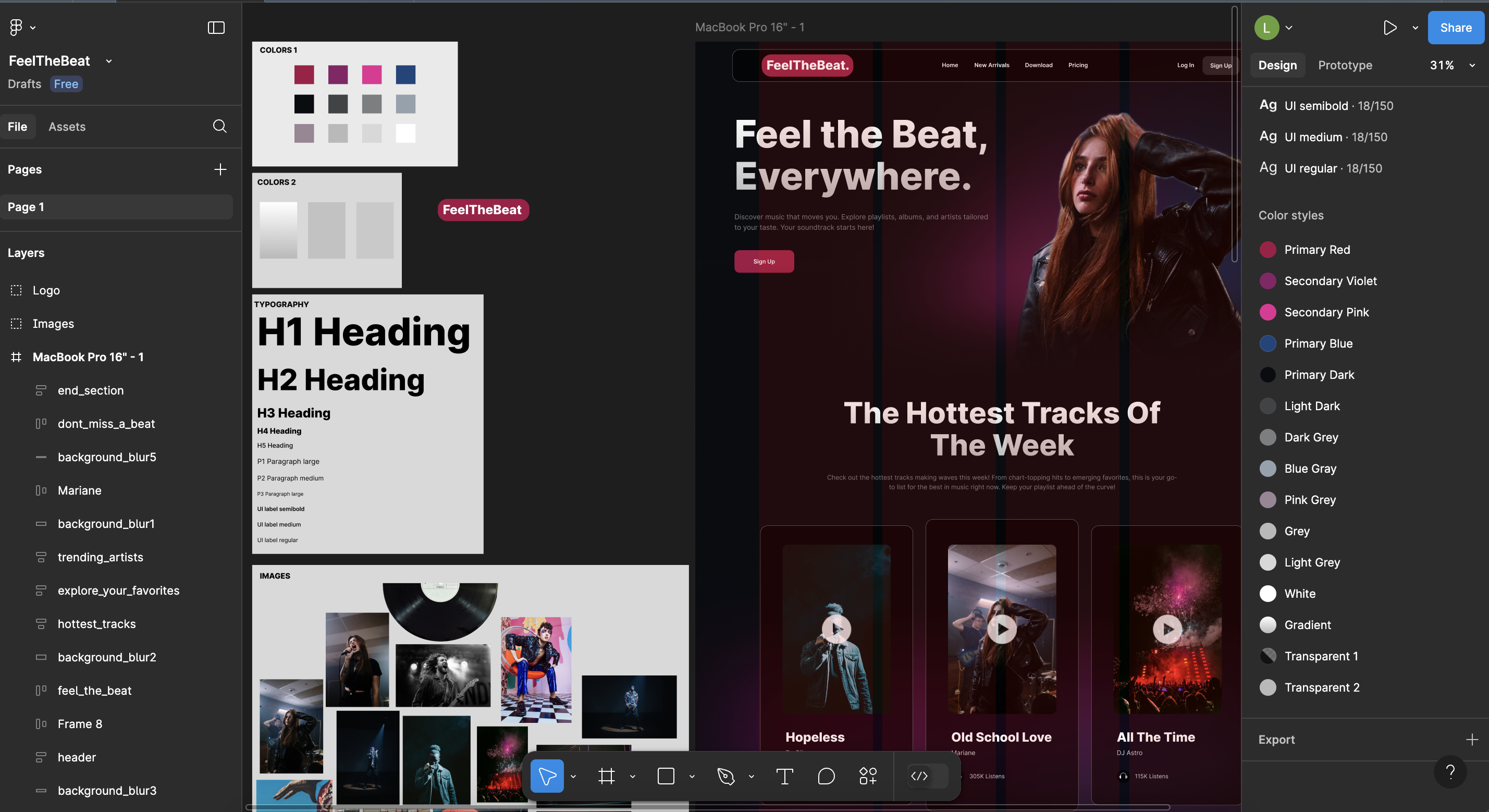This screenshot has width=1489, height=812.
Task: Select the Pen tool in toolbar
Action: (725, 776)
